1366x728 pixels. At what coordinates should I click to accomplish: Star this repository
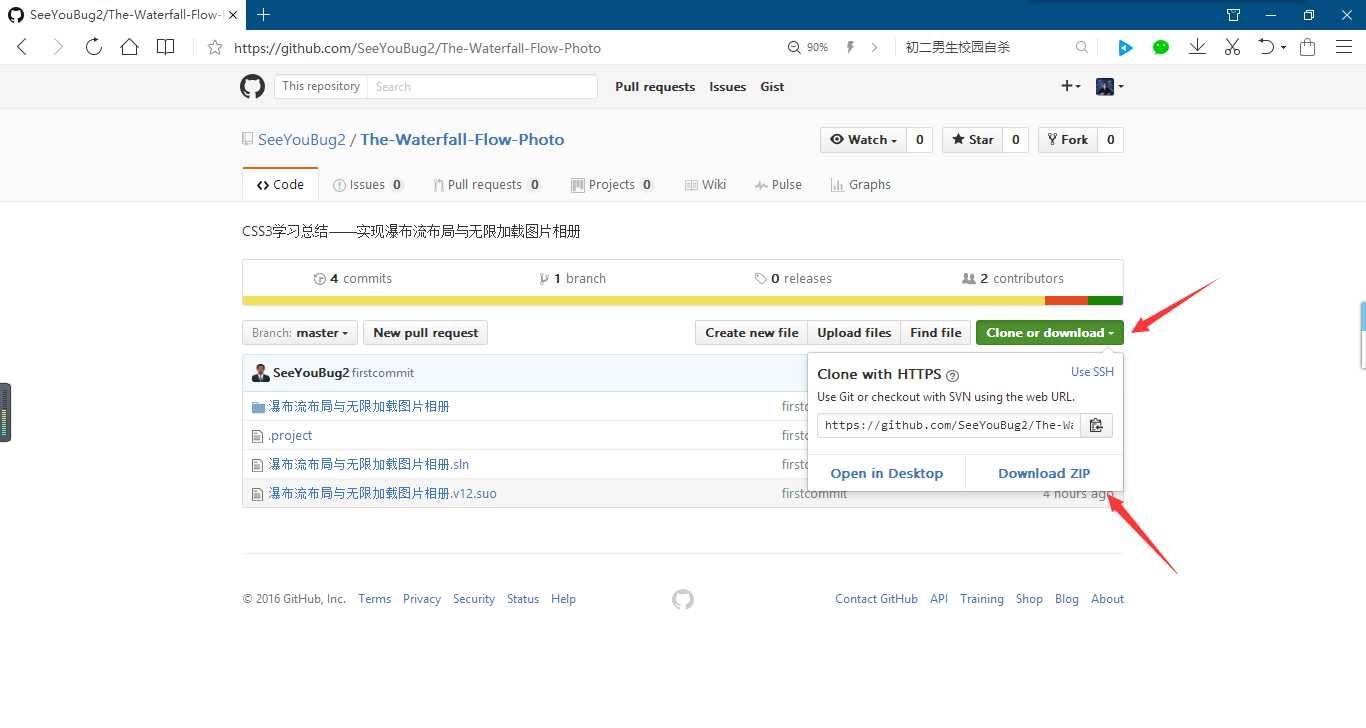point(970,140)
